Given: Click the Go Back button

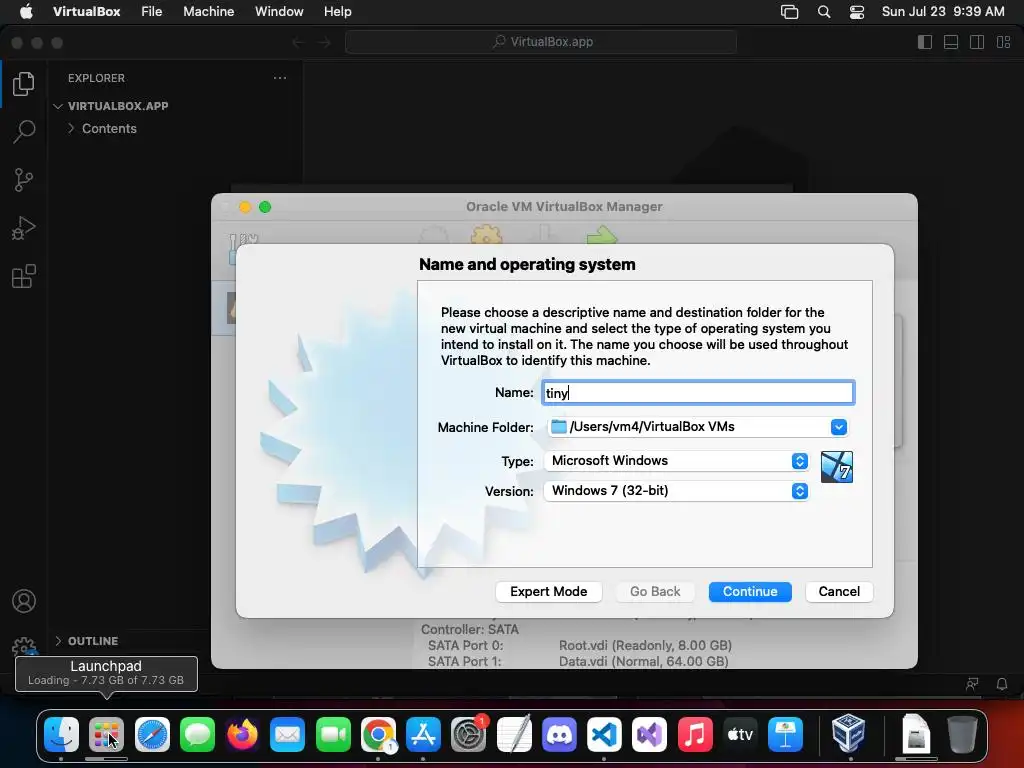Looking at the screenshot, I should 655,592.
